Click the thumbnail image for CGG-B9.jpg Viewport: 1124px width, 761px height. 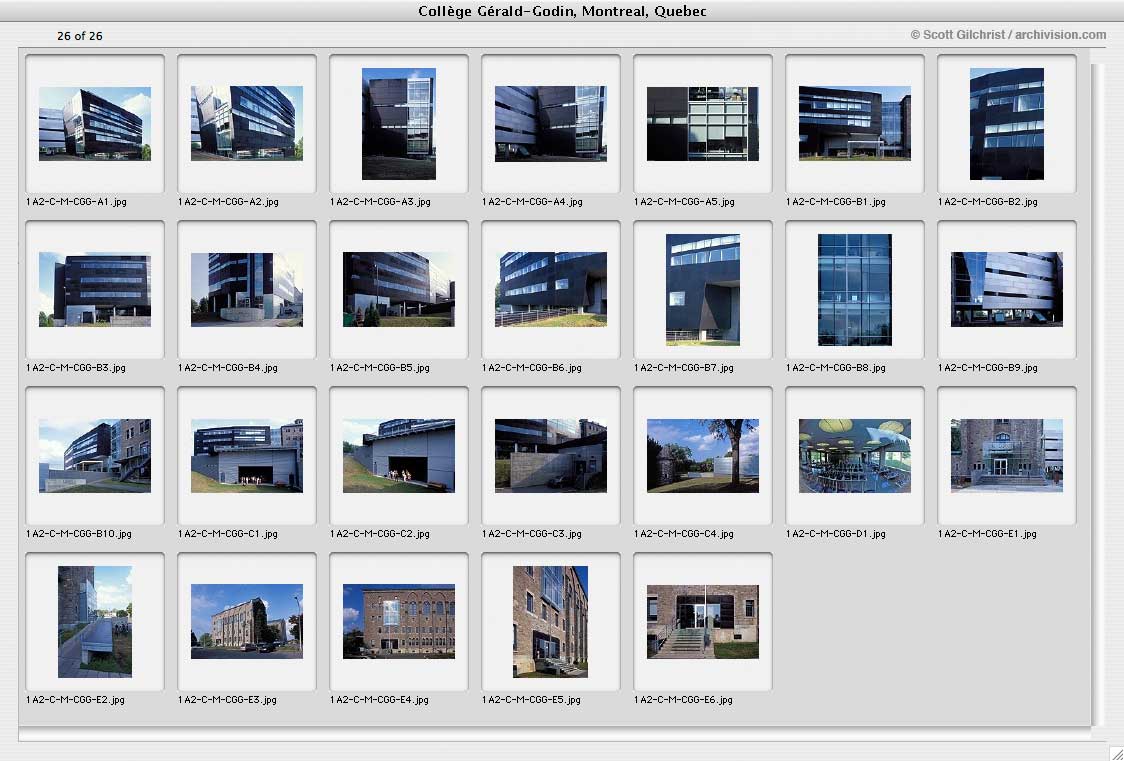[1006, 289]
